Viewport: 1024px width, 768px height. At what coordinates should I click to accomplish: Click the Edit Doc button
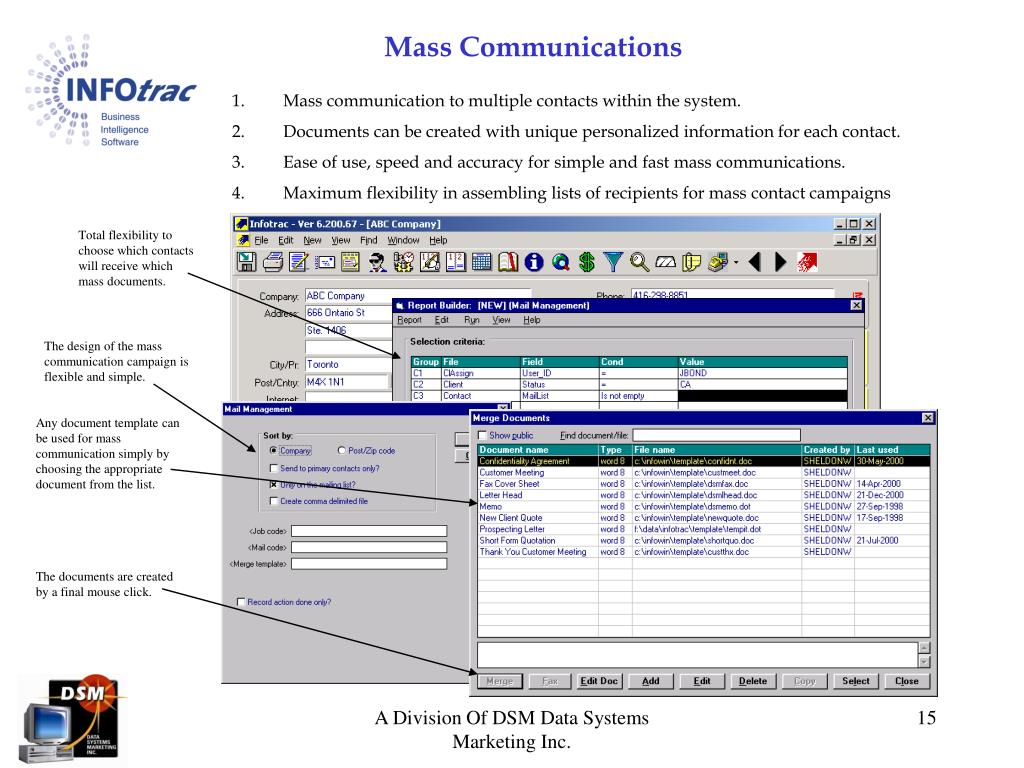coord(599,681)
